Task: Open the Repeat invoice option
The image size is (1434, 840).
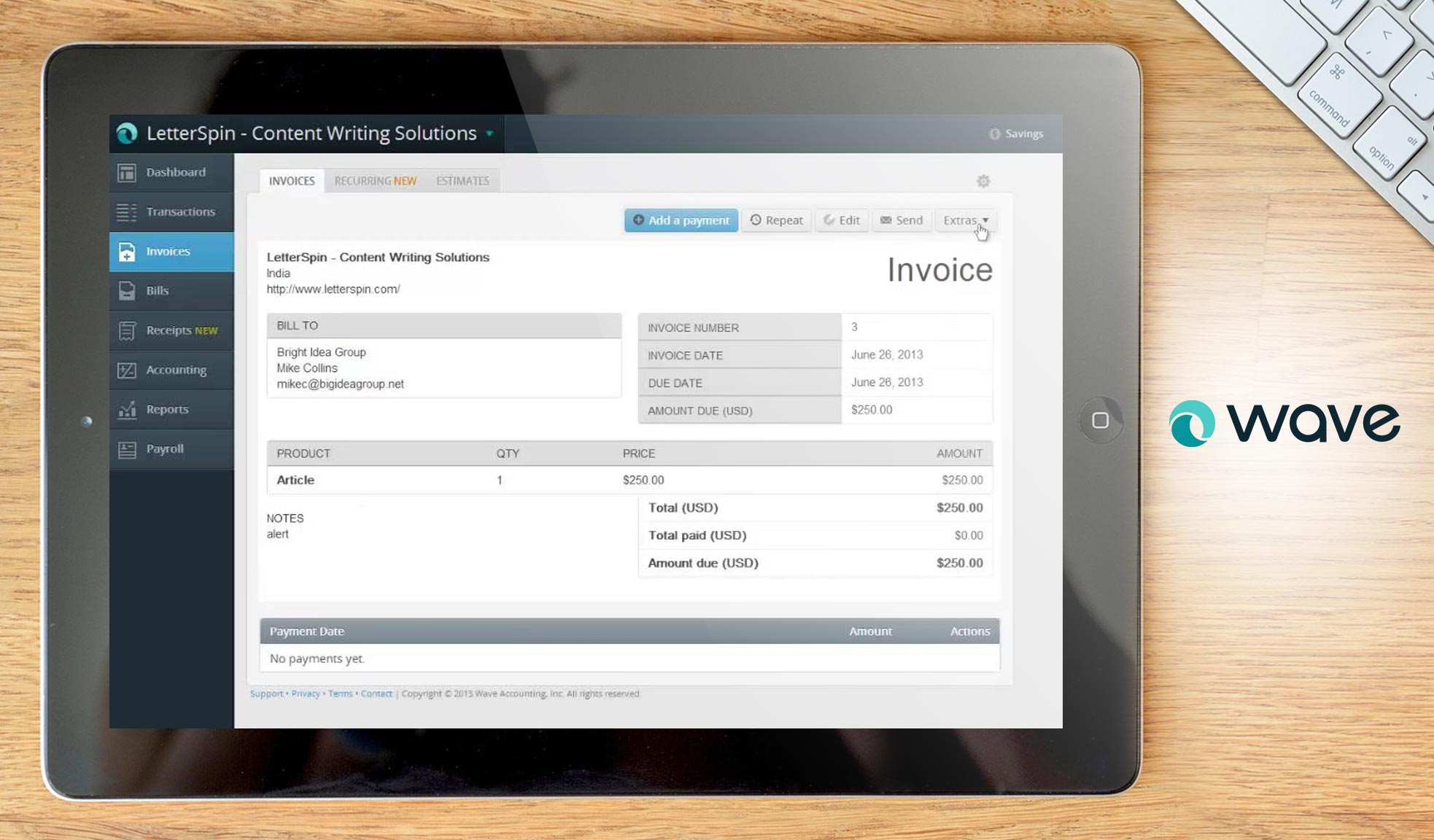Action: tap(776, 220)
